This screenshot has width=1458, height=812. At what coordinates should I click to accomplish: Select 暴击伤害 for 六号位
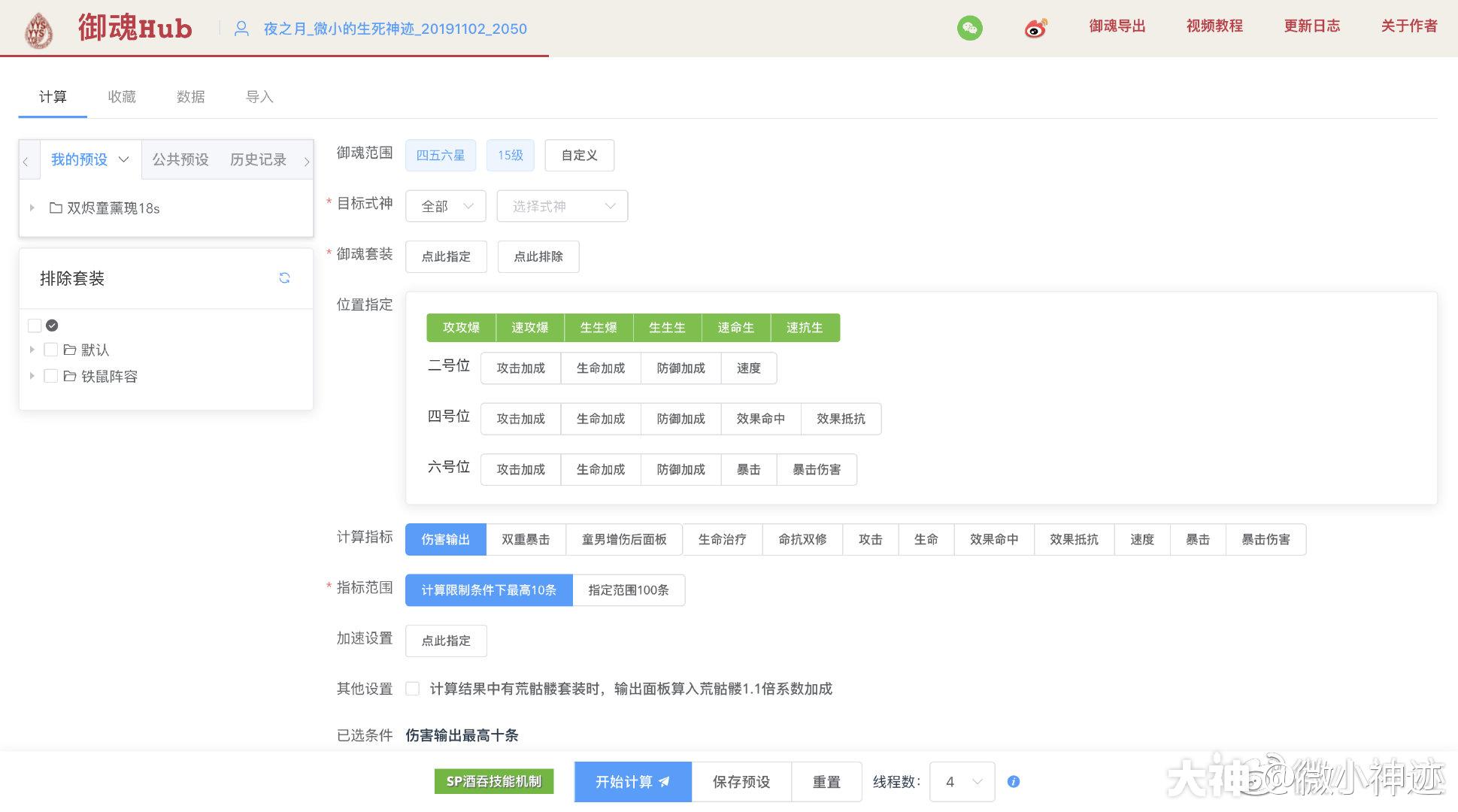pyautogui.click(x=817, y=469)
